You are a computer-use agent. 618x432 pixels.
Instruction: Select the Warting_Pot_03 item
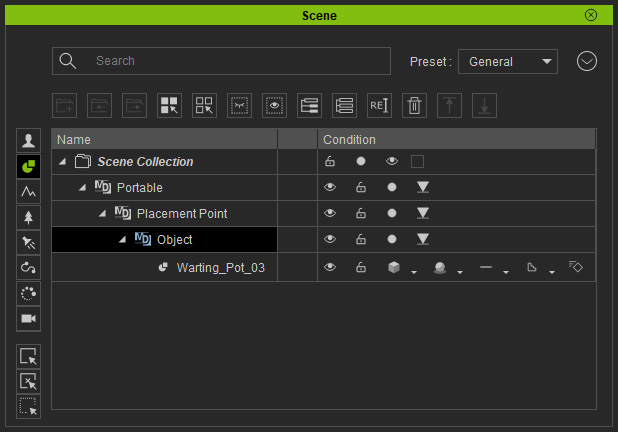(x=220, y=268)
